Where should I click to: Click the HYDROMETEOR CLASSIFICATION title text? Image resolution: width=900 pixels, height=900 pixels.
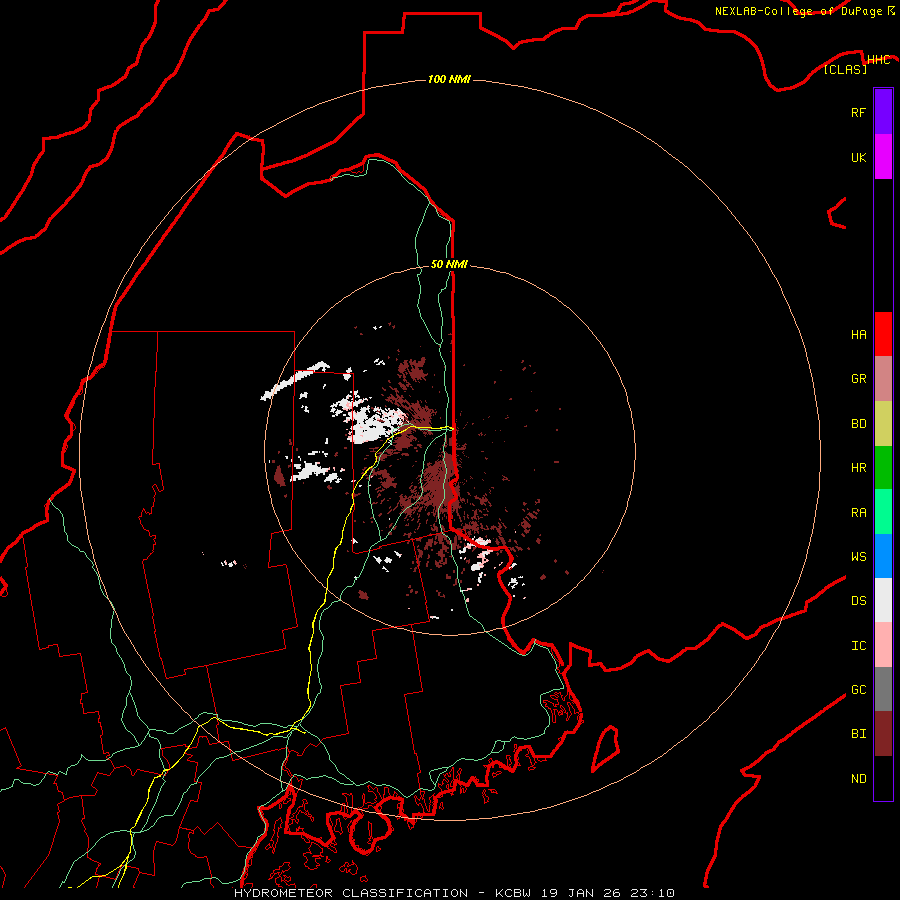pos(351,893)
